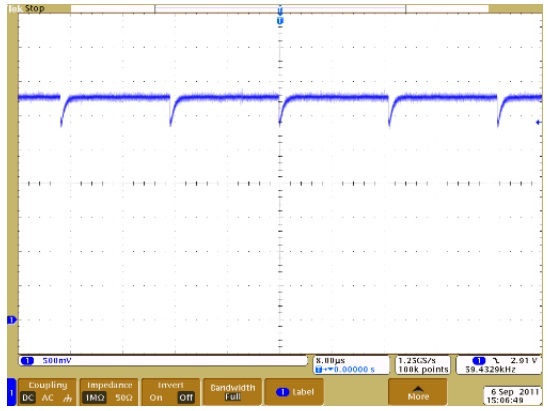This screenshot has width=548, height=411.
Task: Click trigger position T marker at top
Action: point(280,21)
